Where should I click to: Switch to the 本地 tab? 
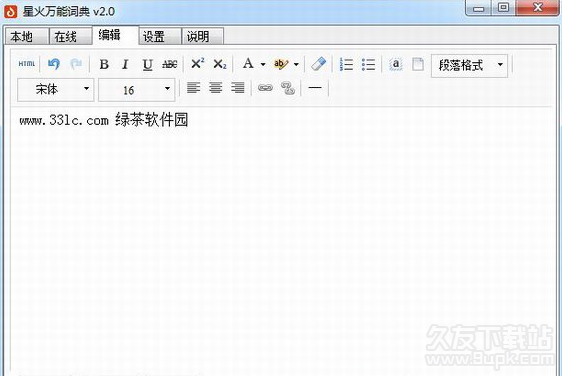27,37
